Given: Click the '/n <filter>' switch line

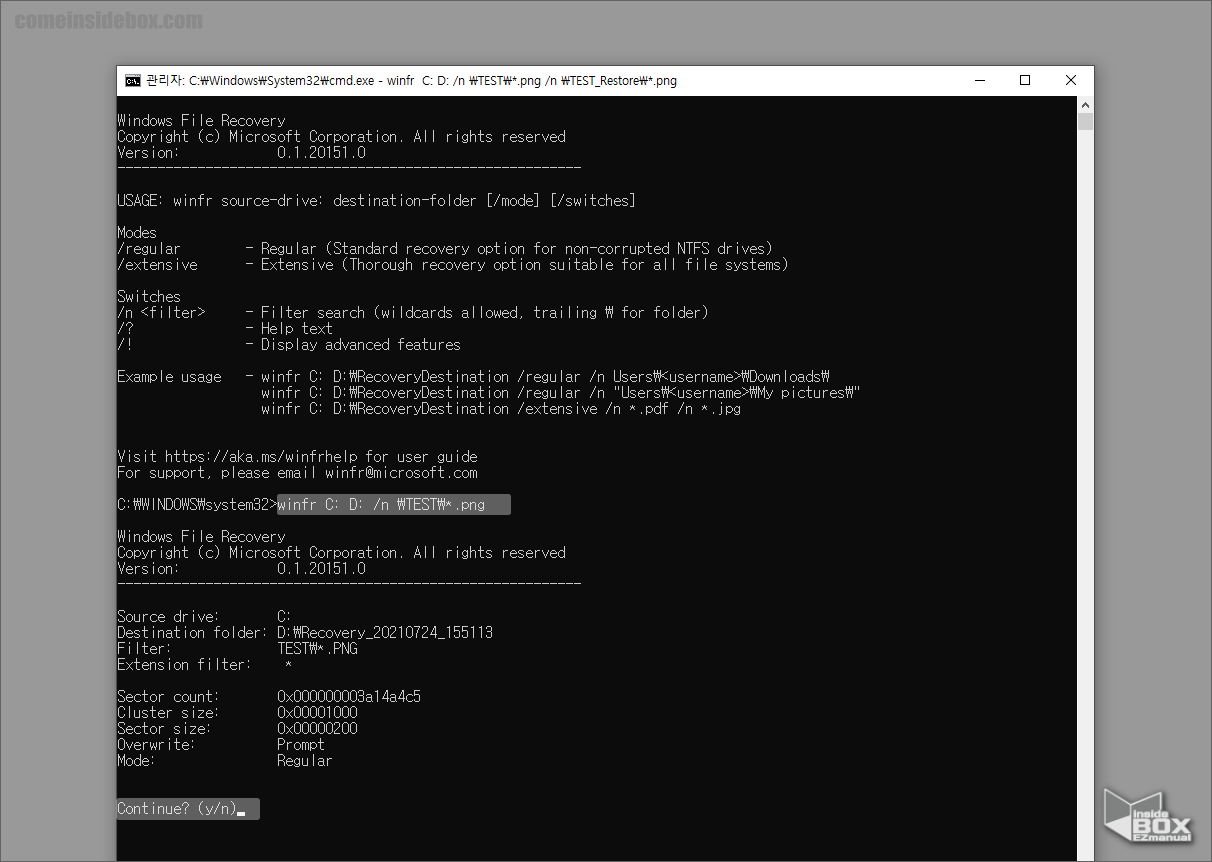Looking at the screenshot, I should coord(413,313).
